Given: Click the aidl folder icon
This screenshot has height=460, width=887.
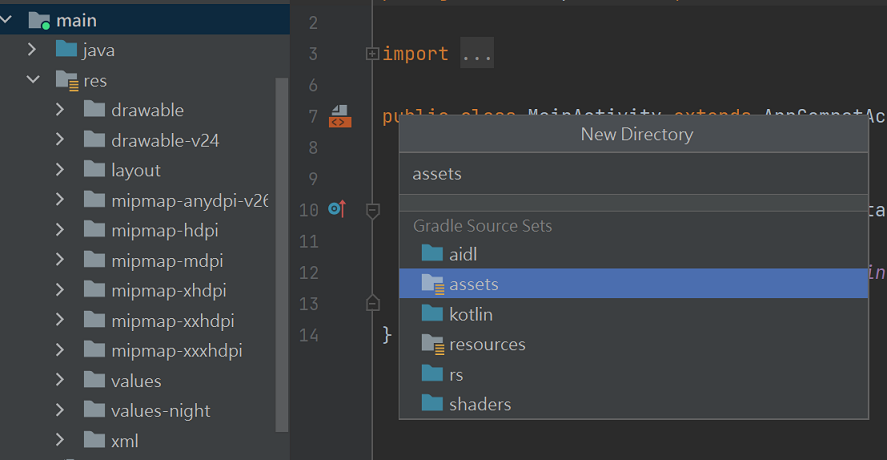Looking at the screenshot, I should pos(432,254).
